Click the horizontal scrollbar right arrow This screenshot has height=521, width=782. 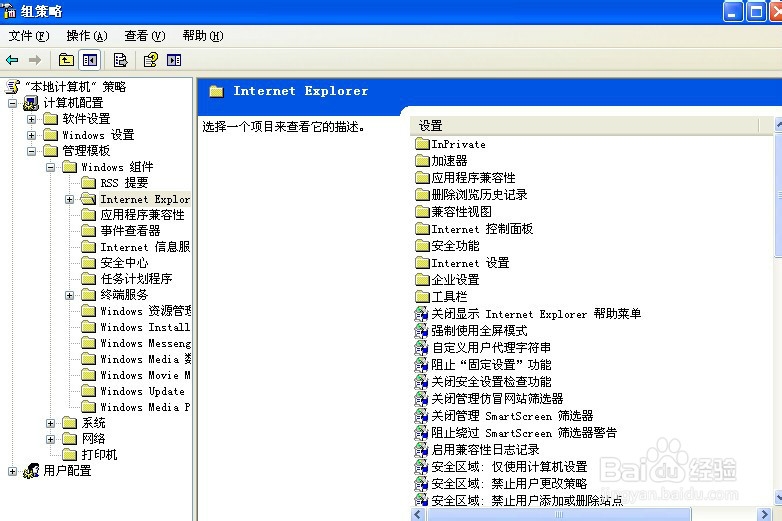tap(764, 514)
